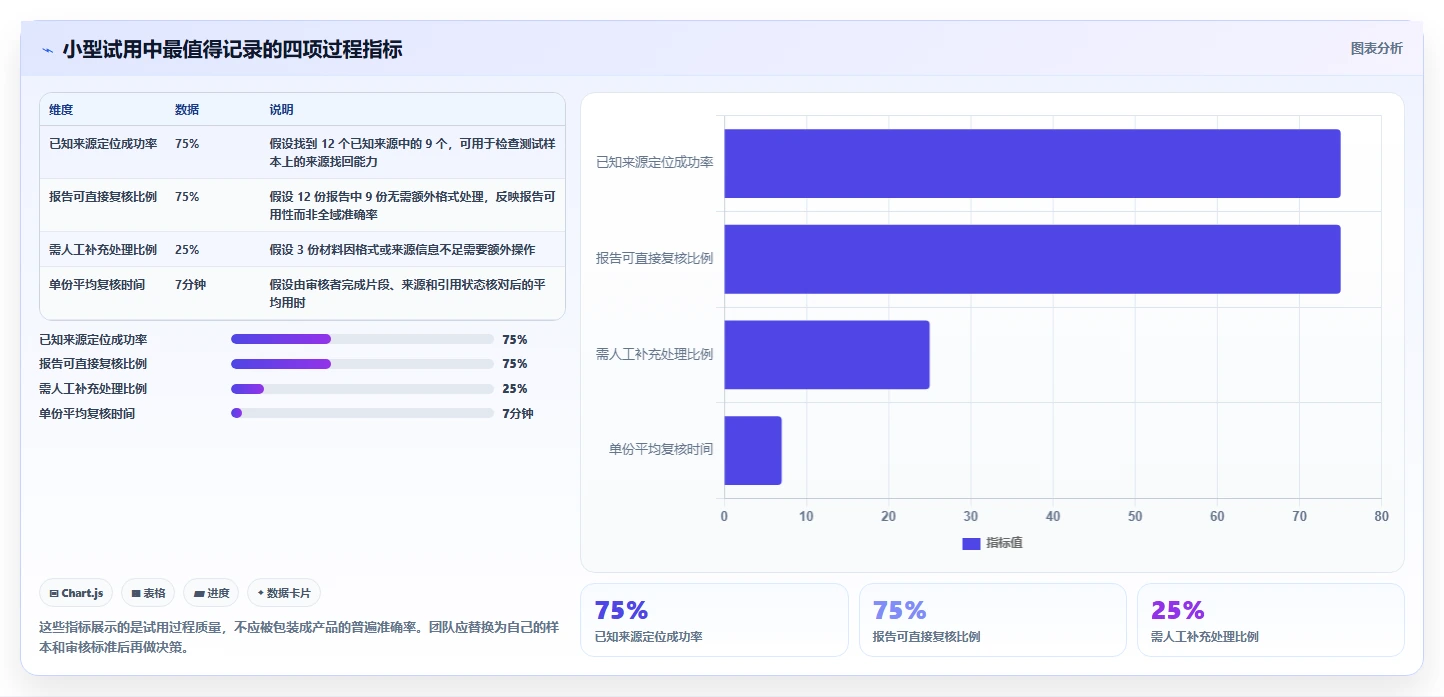Click the 25% table cell

pyautogui.click(x=187, y=250)
